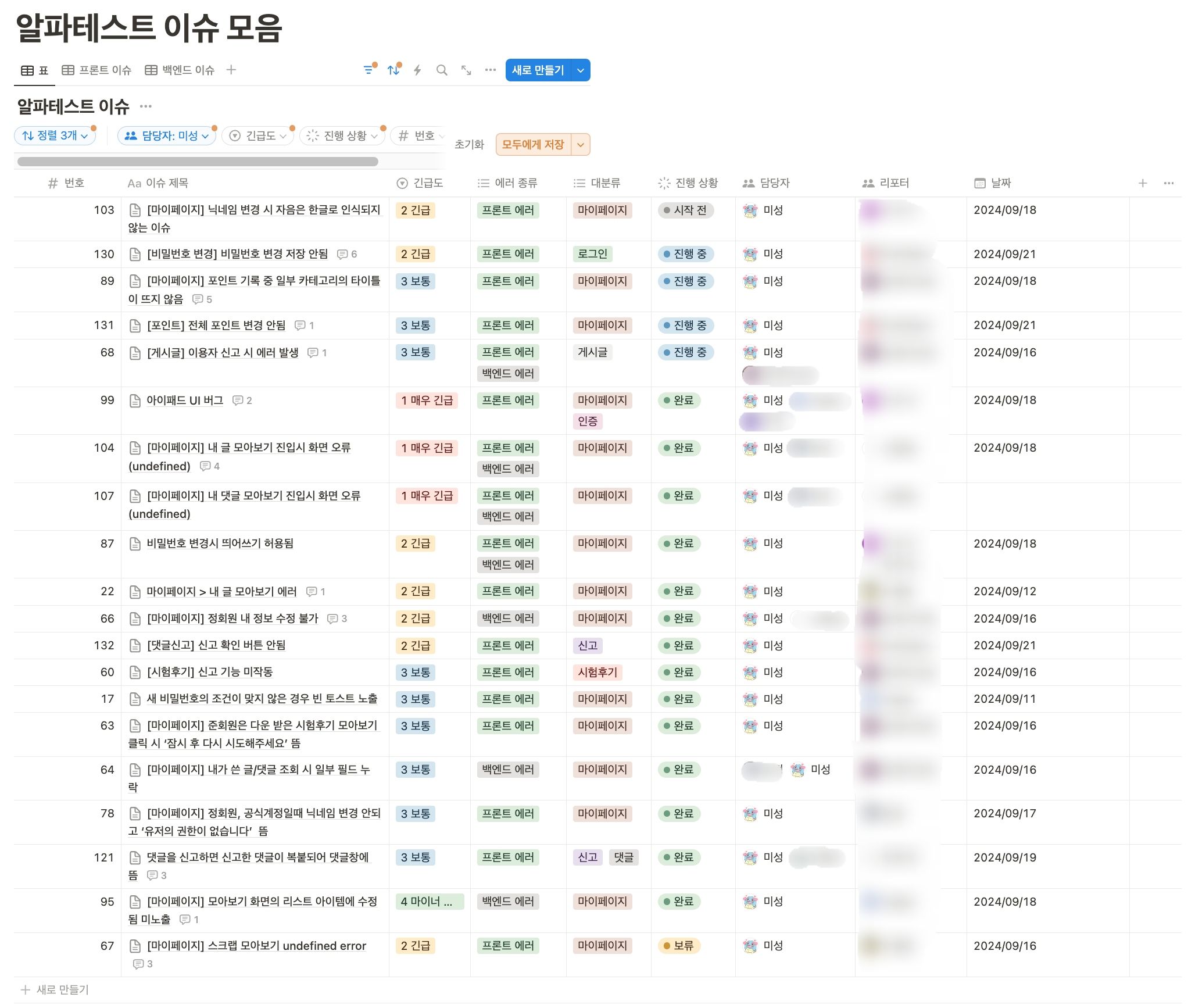The height and width of the screenshot is (1008, 1188).
Task: Open the toolbar three-dot more menu
Action: pyautogui.click(x=491, y=70)
